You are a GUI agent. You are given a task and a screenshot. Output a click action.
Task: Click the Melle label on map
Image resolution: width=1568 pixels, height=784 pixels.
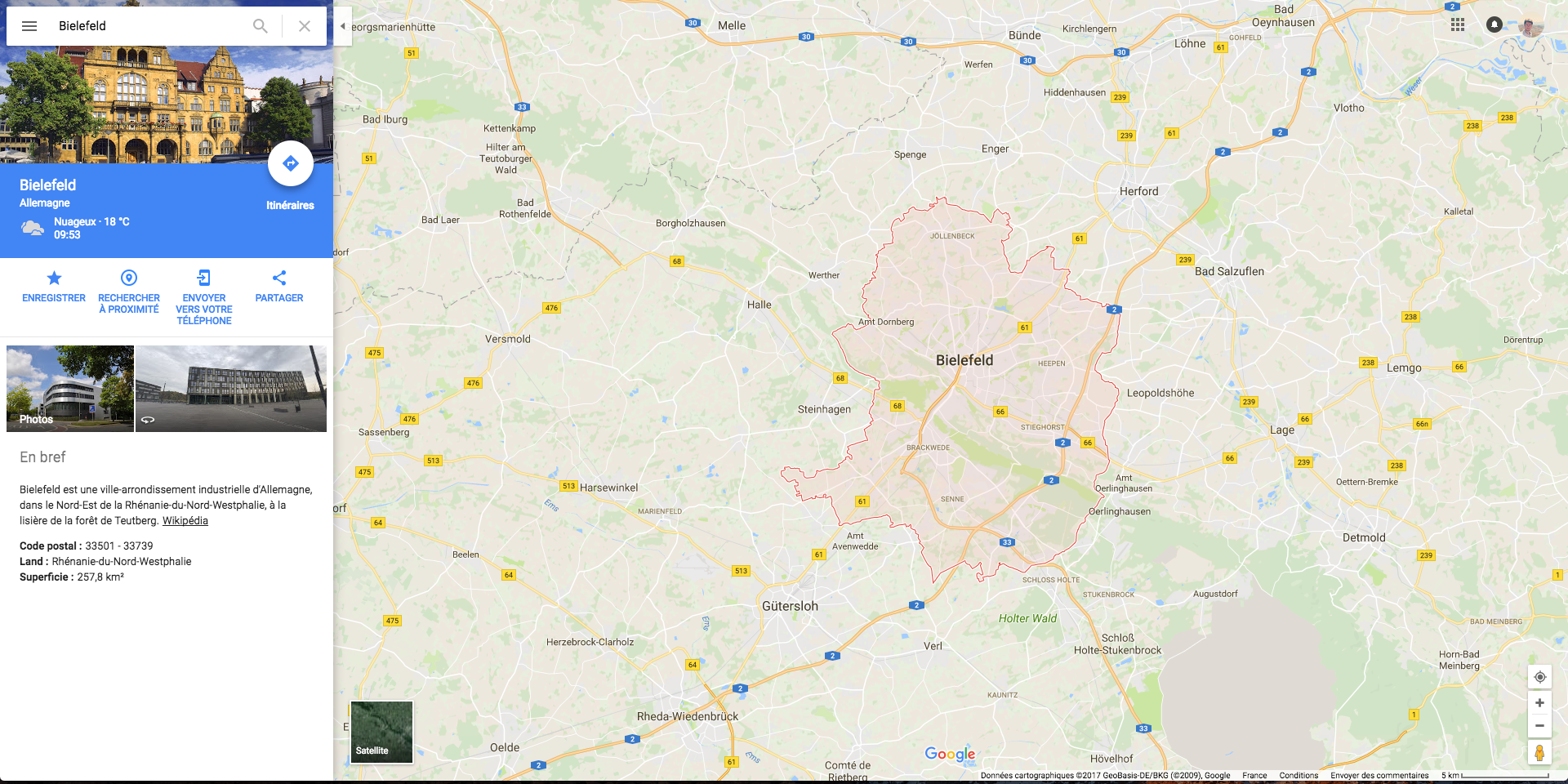coord(732,25)
